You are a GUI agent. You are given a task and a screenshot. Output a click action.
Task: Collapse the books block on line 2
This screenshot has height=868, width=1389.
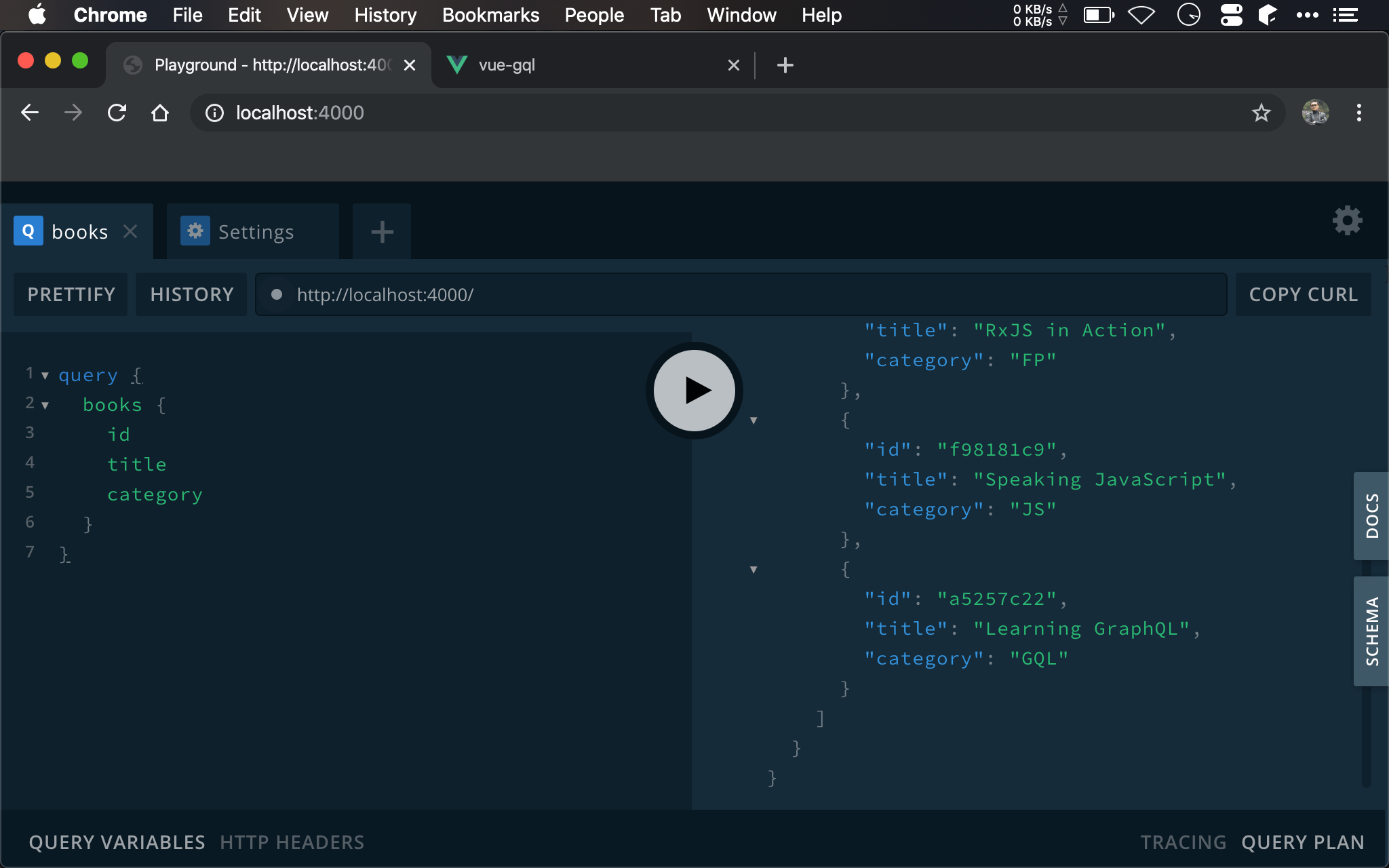45,405
